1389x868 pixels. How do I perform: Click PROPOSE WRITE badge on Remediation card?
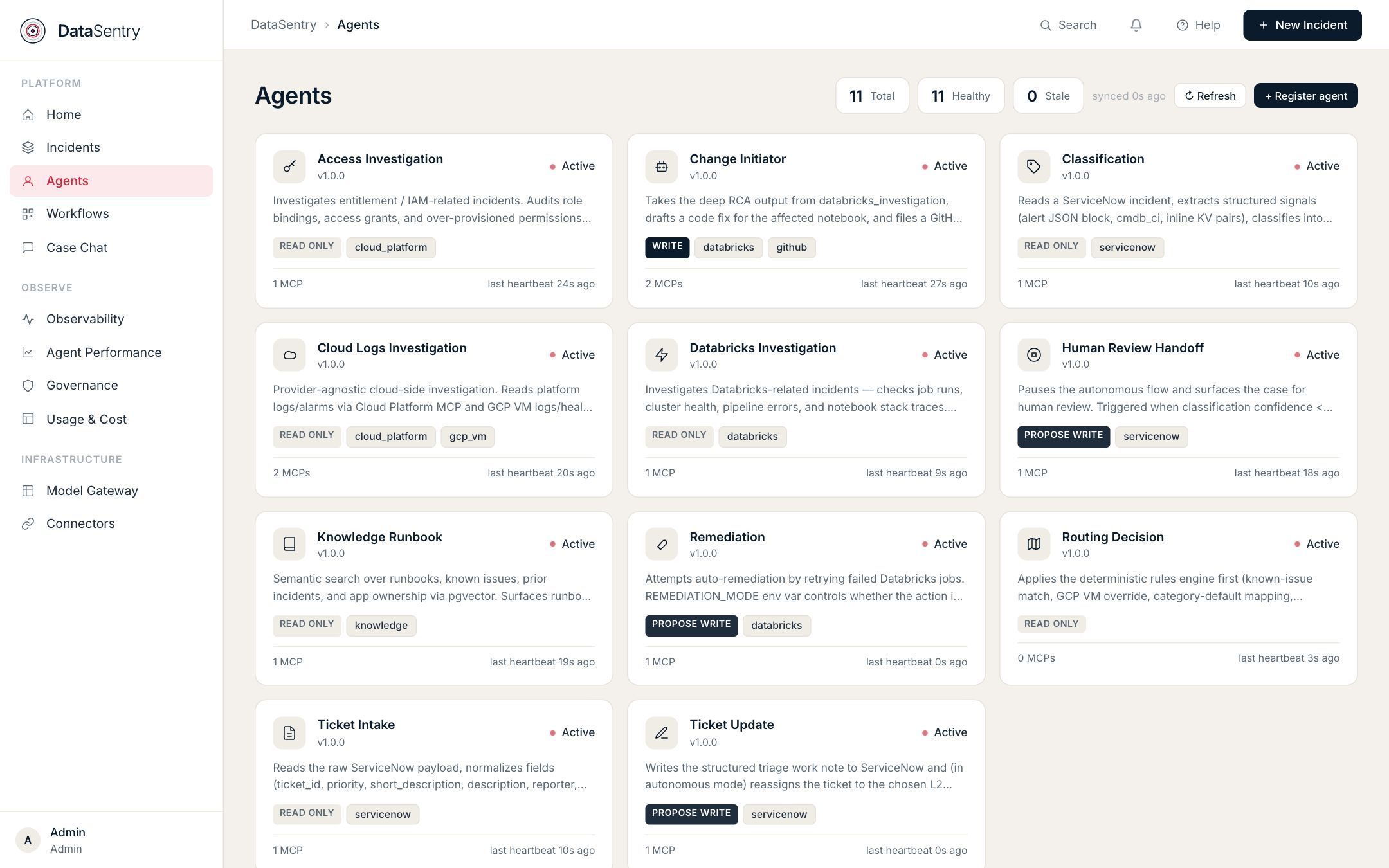[x=691, y=626]
